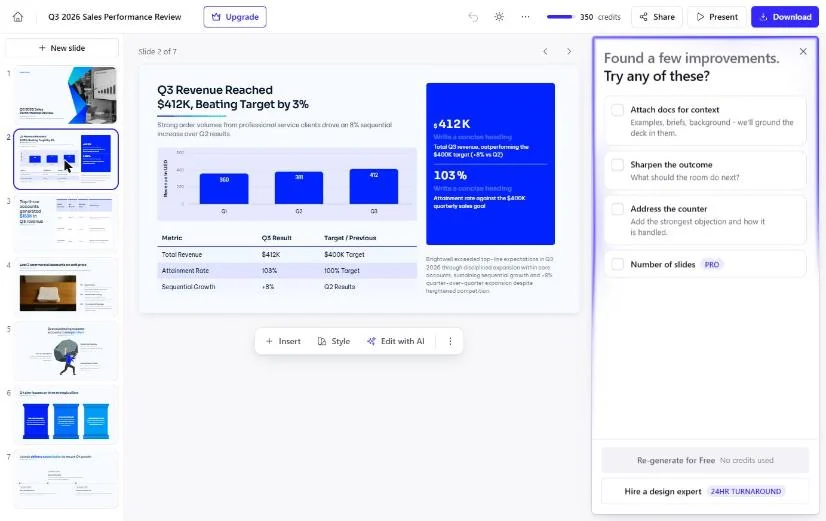
Task: Click the PRO badge
Action: tap(712, 264)
